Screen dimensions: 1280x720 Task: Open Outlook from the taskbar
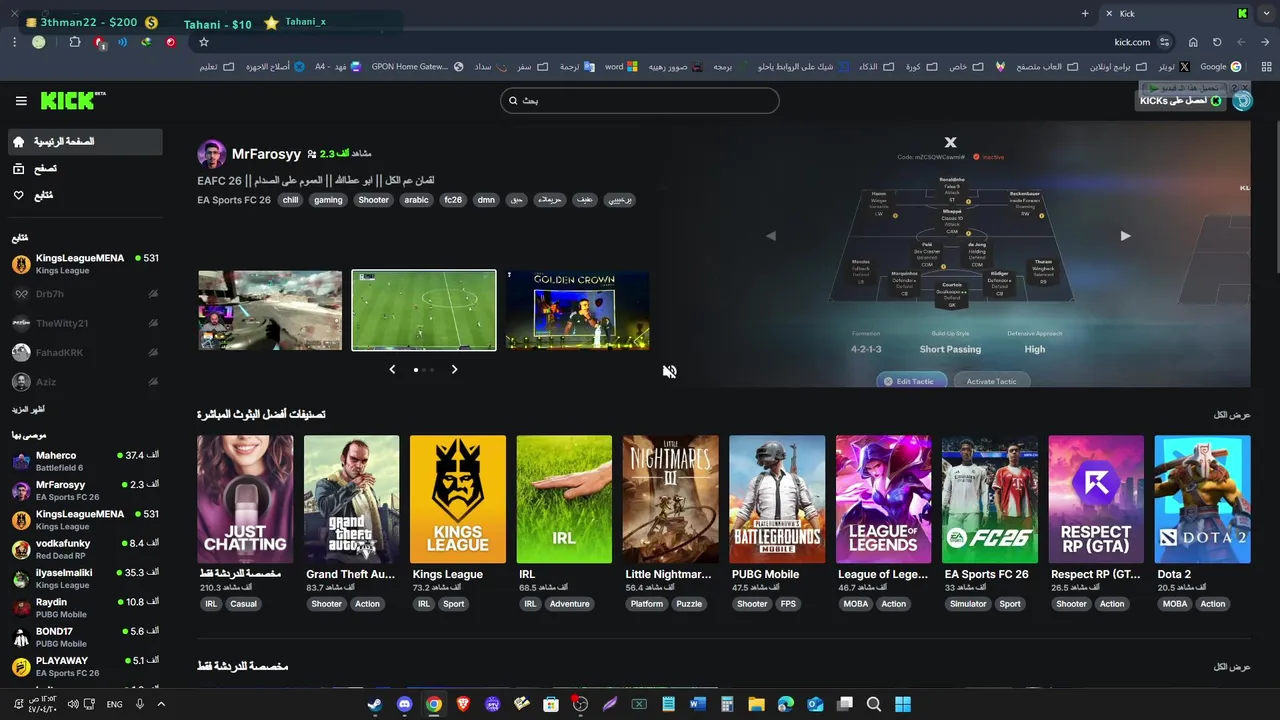pos(815,704)
